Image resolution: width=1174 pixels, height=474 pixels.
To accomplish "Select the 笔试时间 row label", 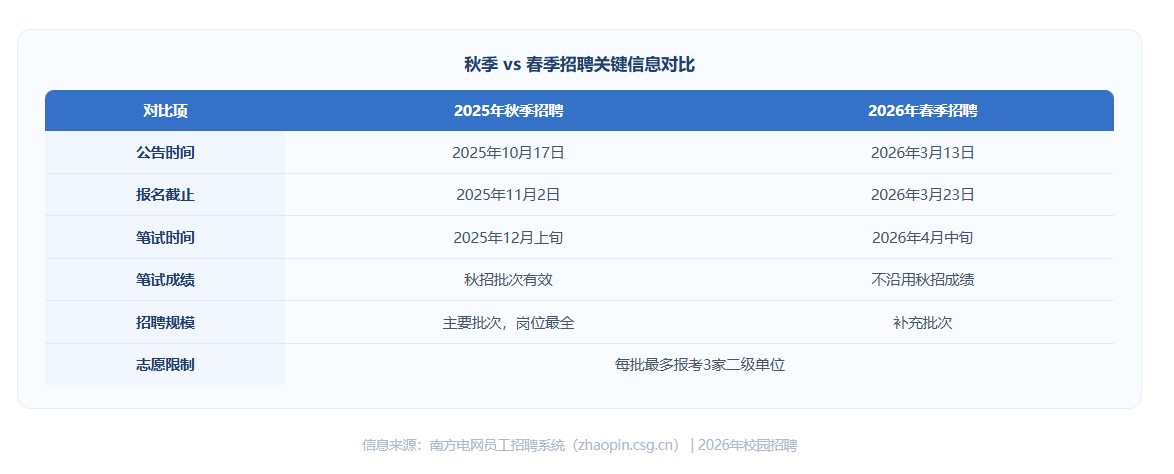I will [165, 237].
